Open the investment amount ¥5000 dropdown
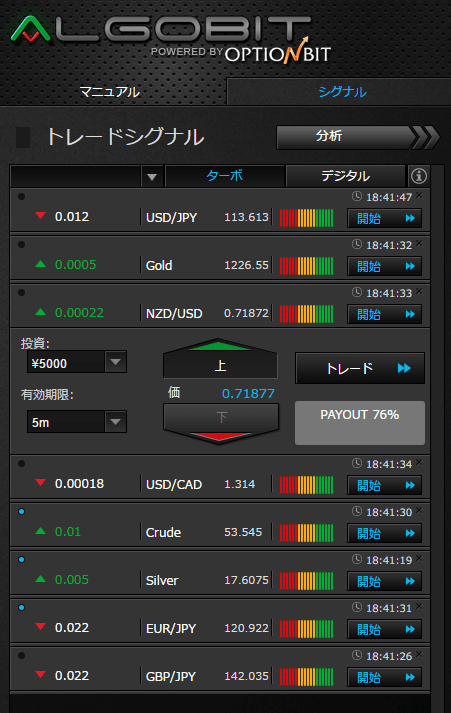The width and height of the screenshot is (451, 713). 115,362
